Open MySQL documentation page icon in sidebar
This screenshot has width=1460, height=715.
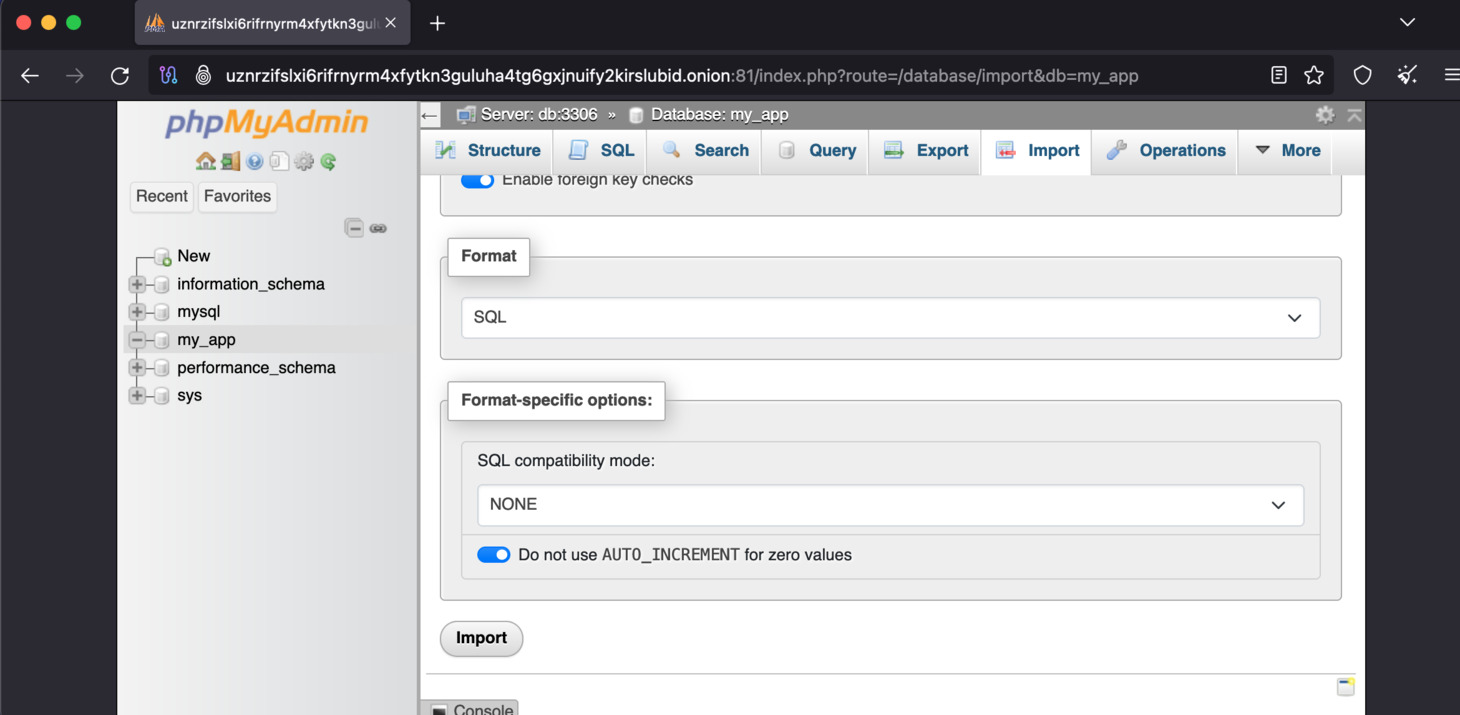pos(279,161)
